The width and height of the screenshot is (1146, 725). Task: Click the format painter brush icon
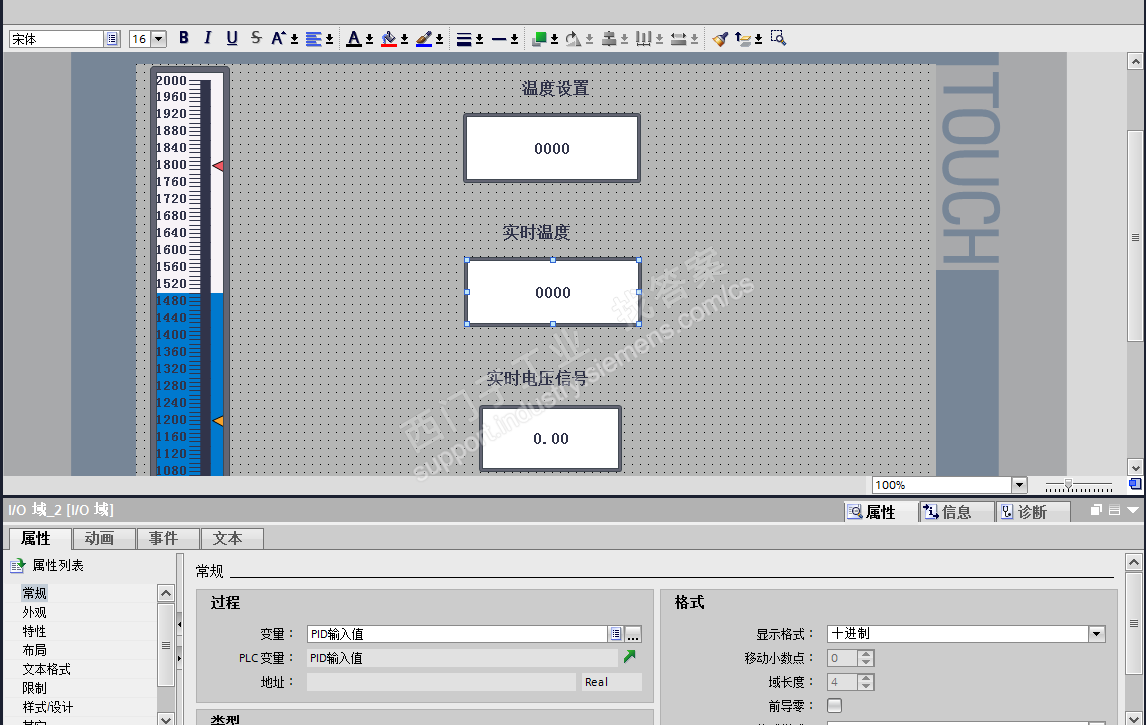(720, 39)
